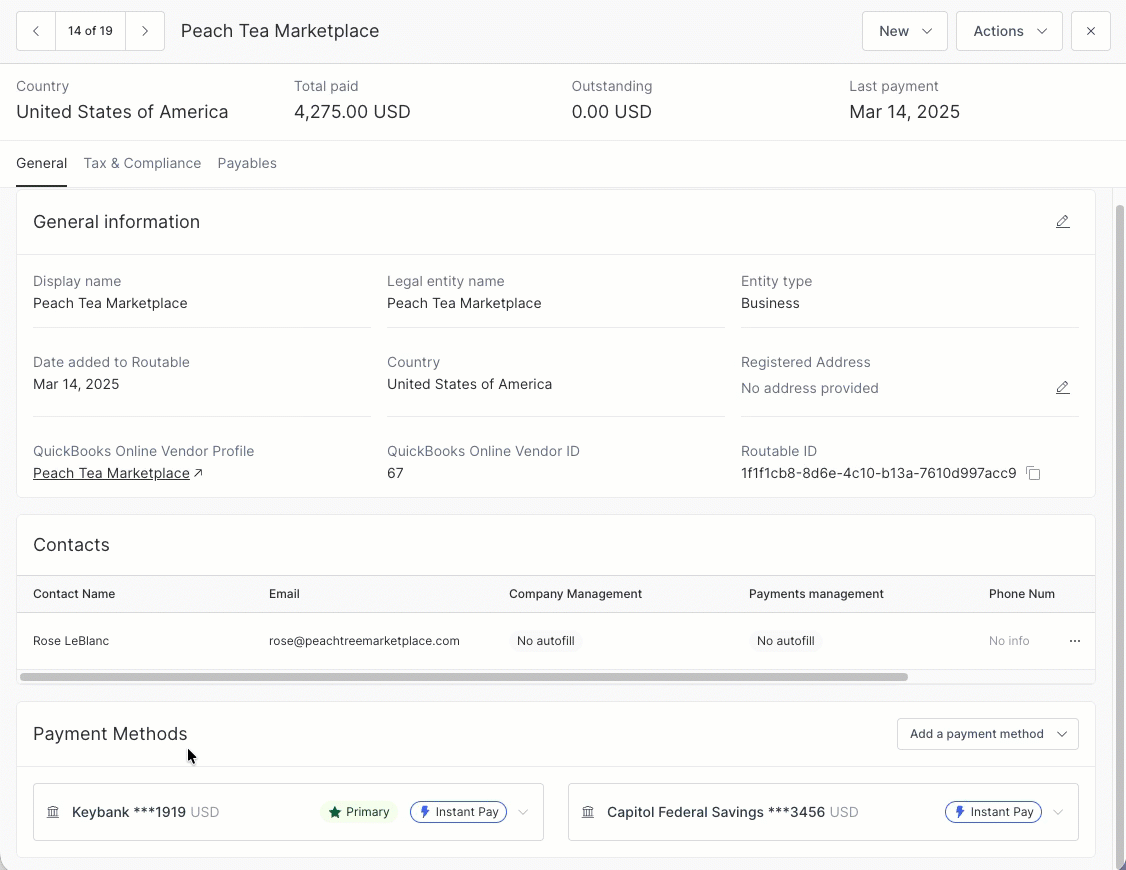Click QuickBooks Online Vendor ID value 67
Viewport: 1126px width, 870px height.
point(395,473)
